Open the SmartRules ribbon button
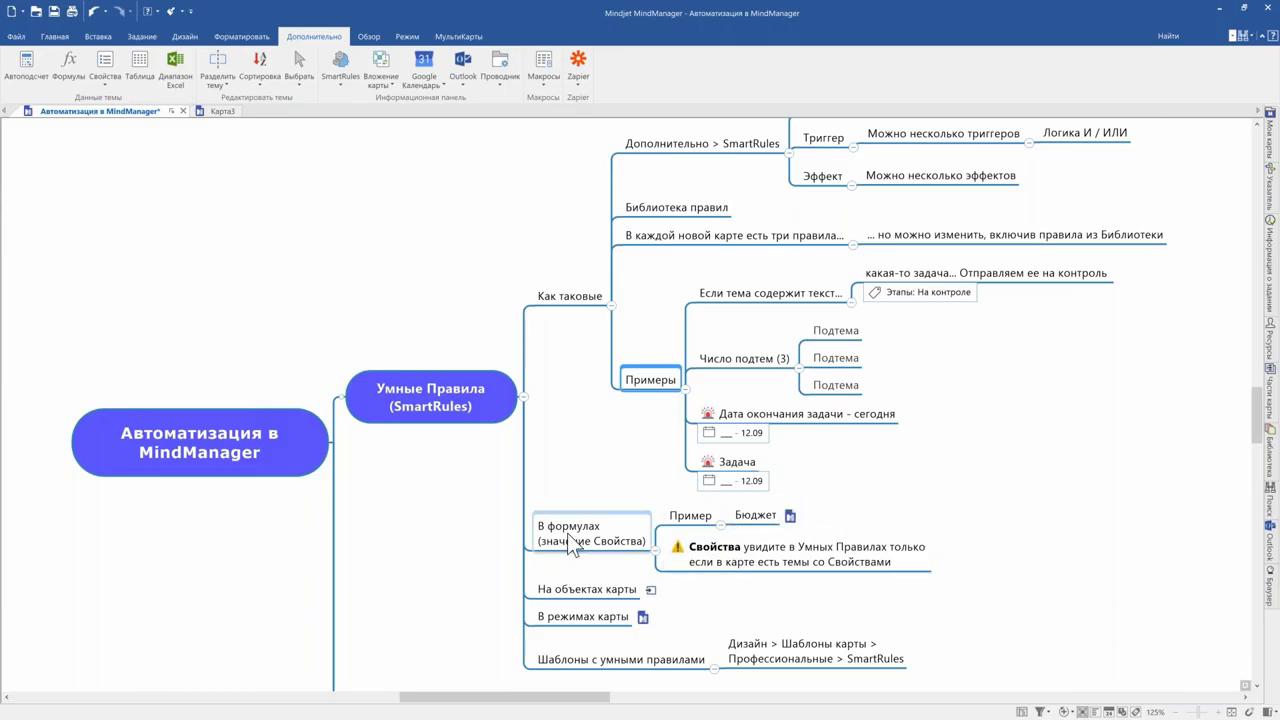Image resolution: width=1280 pixels, height=720 pixels. click(x=340, y=67)
